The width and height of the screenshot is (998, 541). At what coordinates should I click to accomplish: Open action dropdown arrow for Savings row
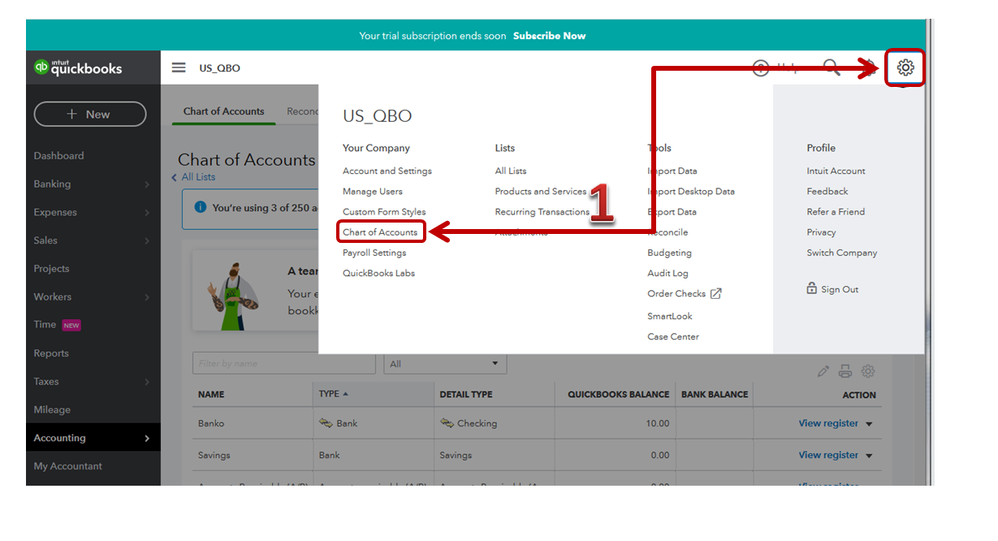pos(869,456)
